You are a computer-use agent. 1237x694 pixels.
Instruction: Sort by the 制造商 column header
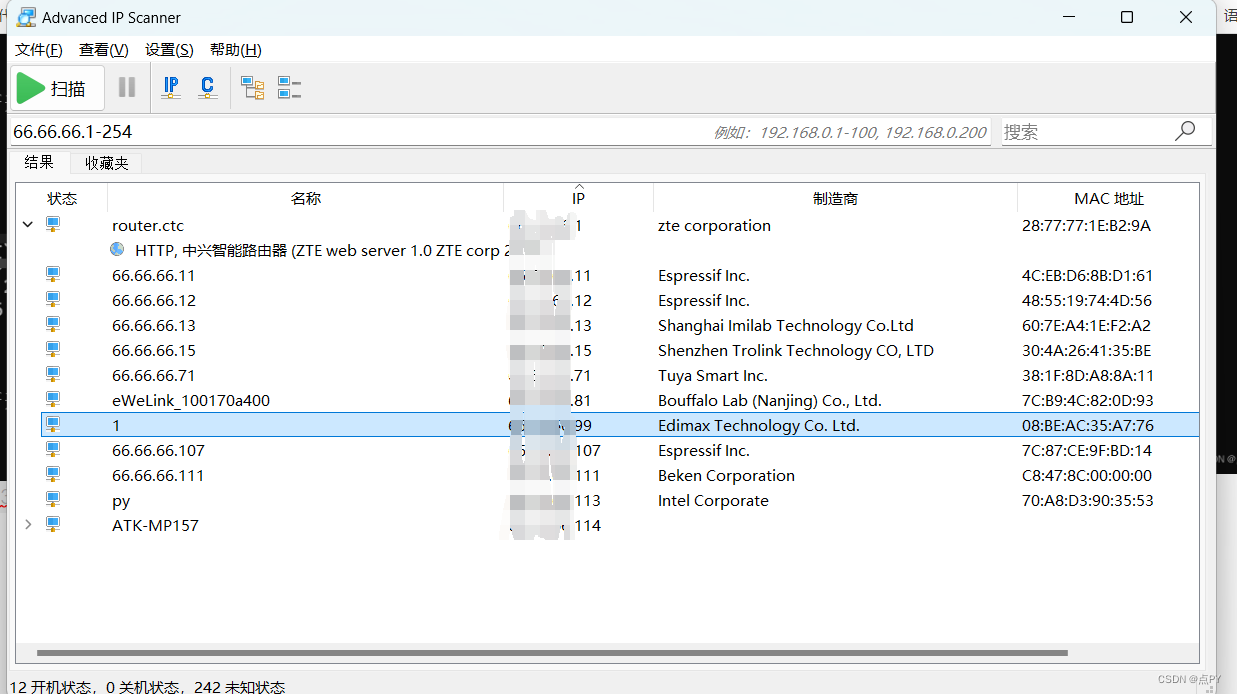(x=835, y=198)
